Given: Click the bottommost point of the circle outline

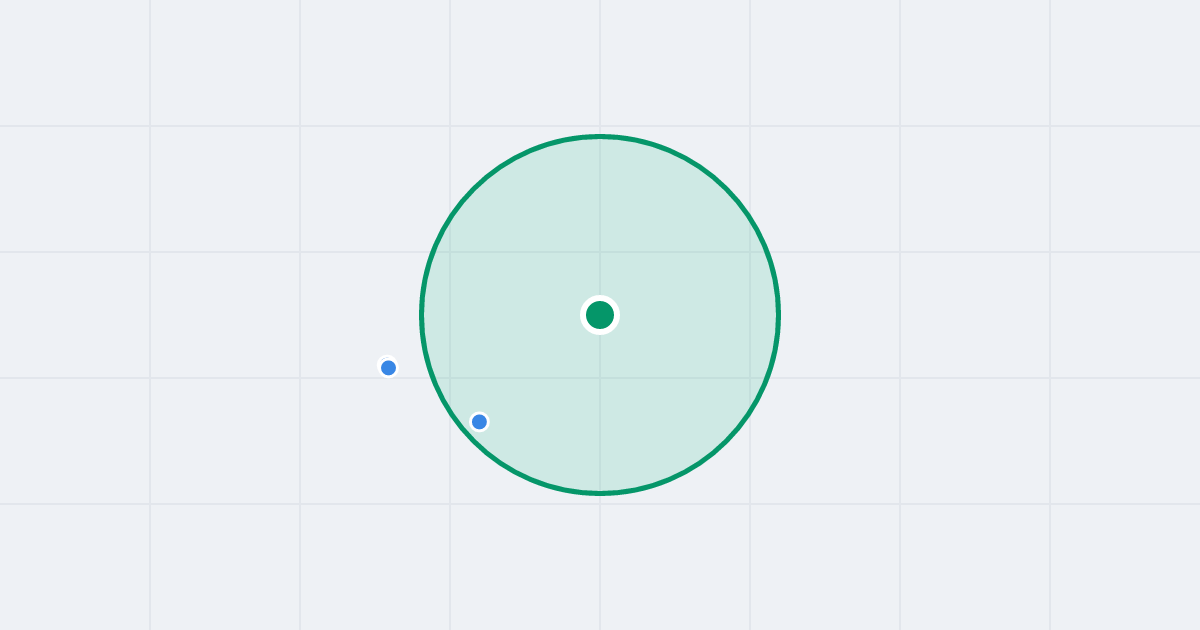Looking at the screenshot, I should (x=600, y=493).
